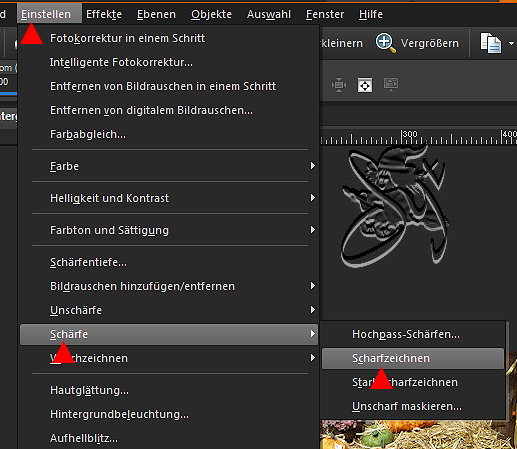Choose Unscharf maskieren submenu entry
This screenshot has width=517, height=449.
click(413, 406)
